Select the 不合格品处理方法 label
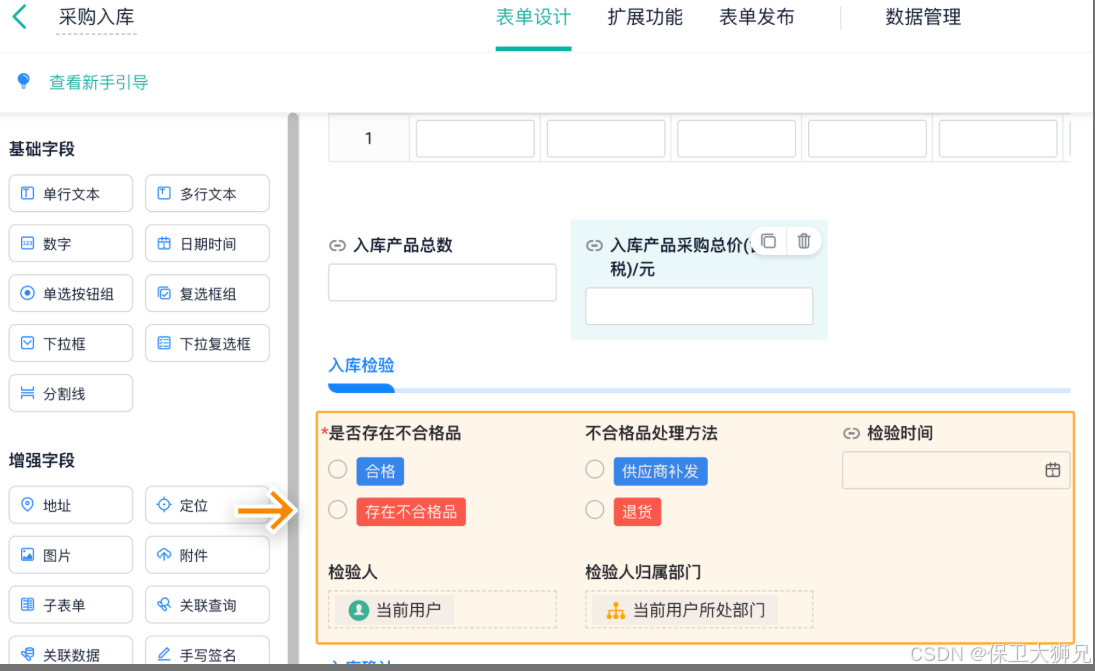This screenshot has height=671, width=1095. [x=652, y=433]
